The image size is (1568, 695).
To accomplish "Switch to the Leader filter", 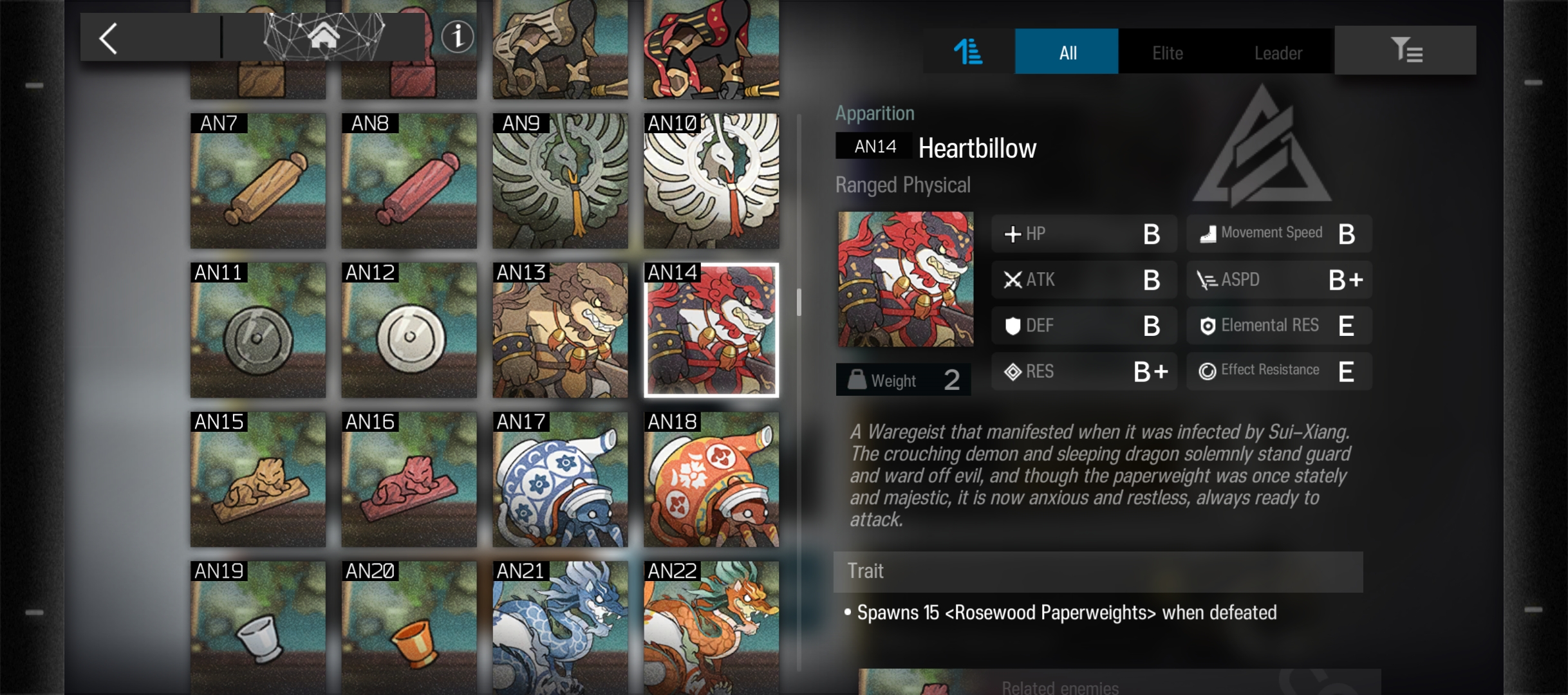I will click(x=1278, y=53).
